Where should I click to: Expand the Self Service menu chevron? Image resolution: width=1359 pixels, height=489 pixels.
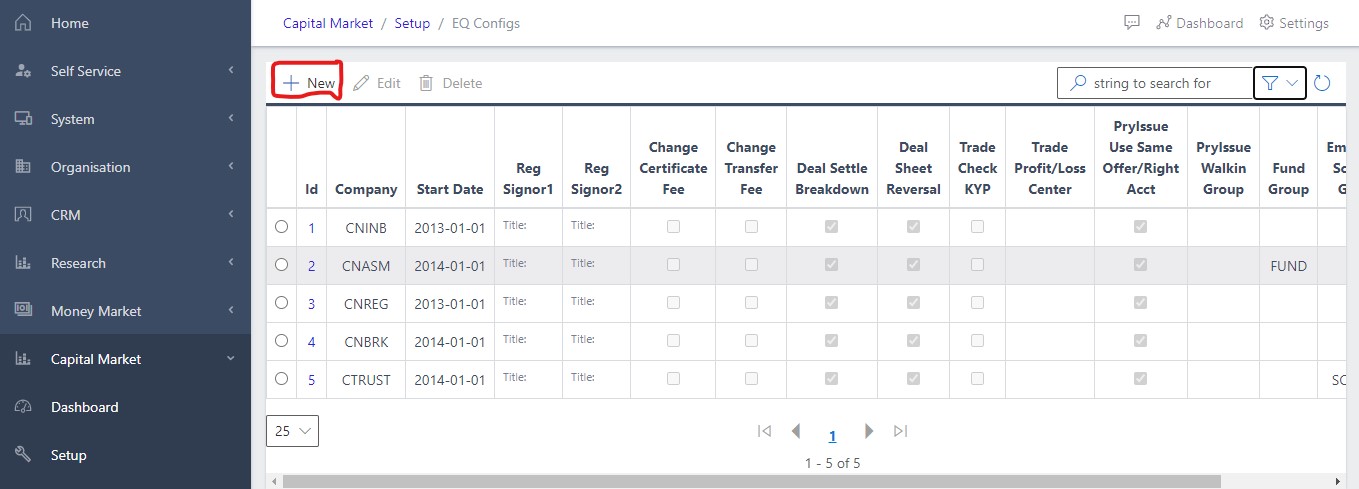231,71
